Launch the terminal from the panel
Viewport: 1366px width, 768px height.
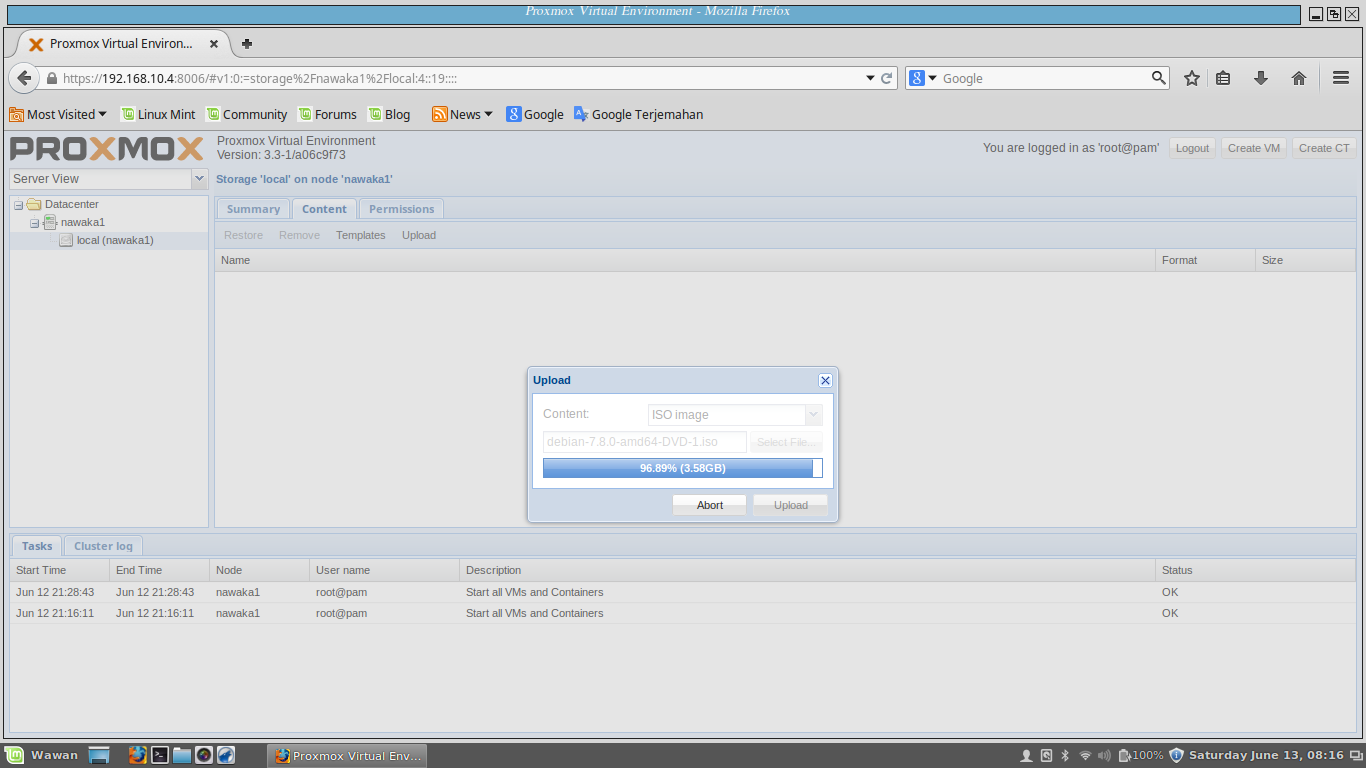coord(160,755)
